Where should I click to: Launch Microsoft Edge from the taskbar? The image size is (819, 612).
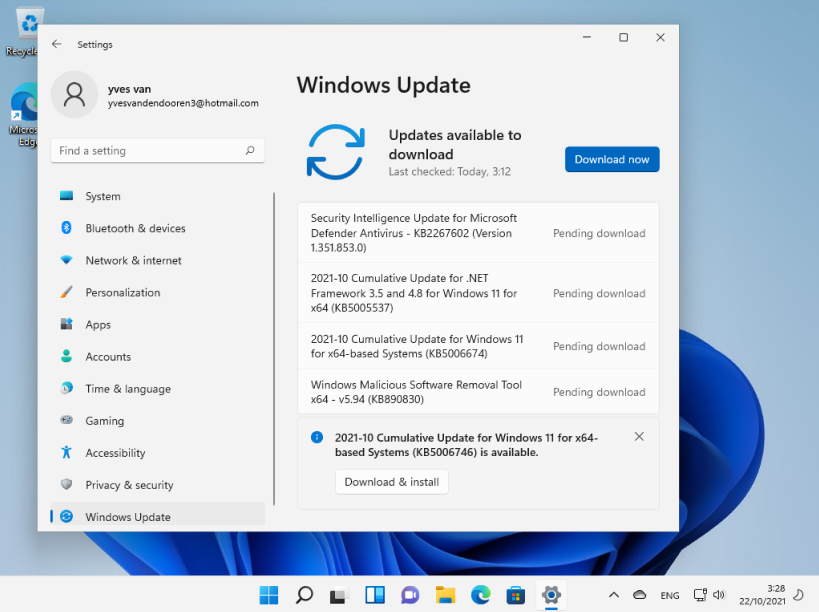(x=480, y=595)
